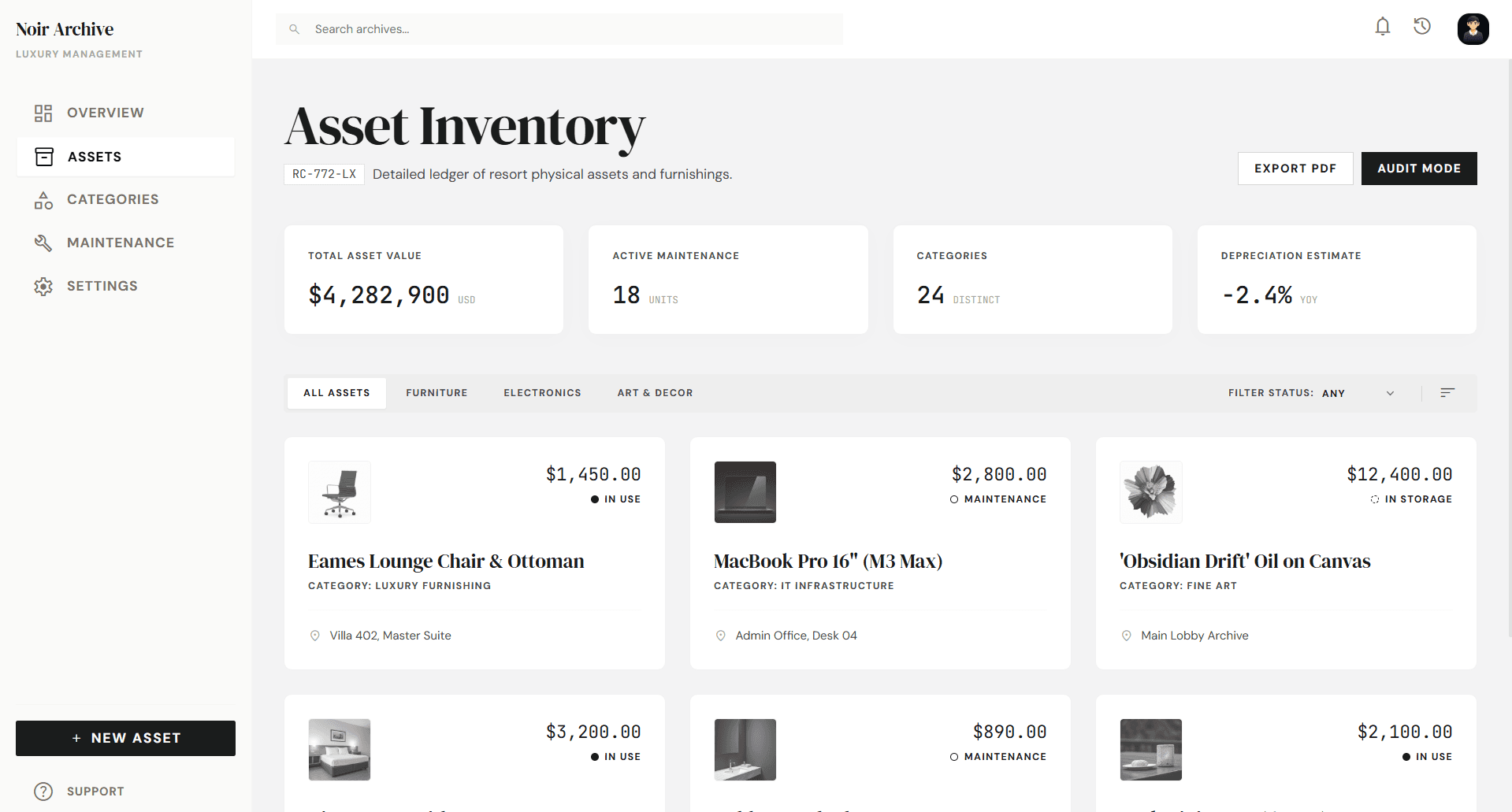Click the notification bell icon
1512x812 pixels.
1383,26
